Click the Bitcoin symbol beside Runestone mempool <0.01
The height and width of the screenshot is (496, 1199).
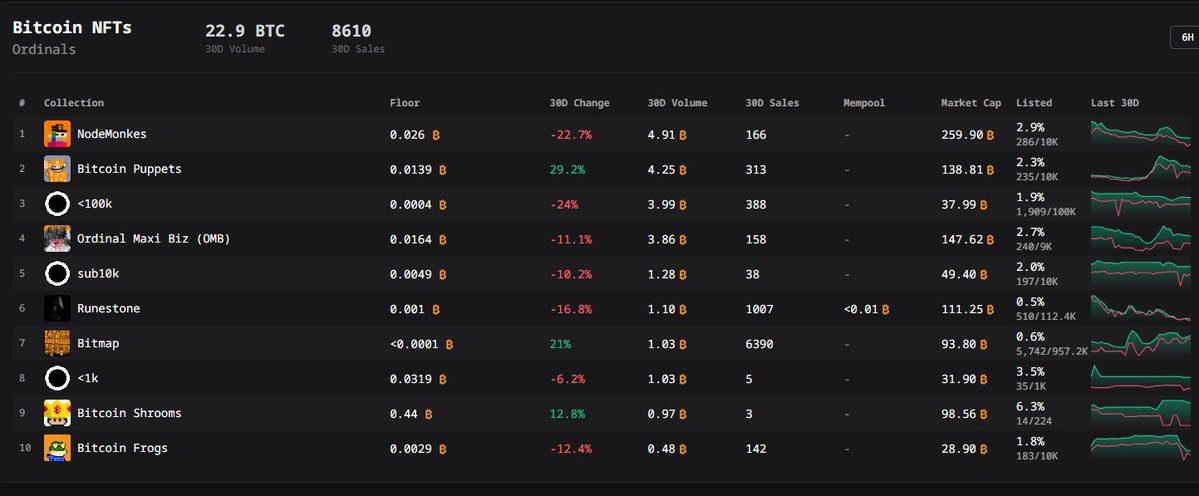click(x=885, y=310)
